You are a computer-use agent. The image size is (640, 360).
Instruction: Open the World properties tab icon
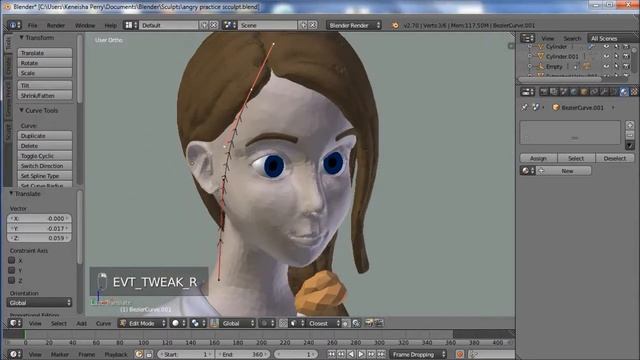point(574,92)
